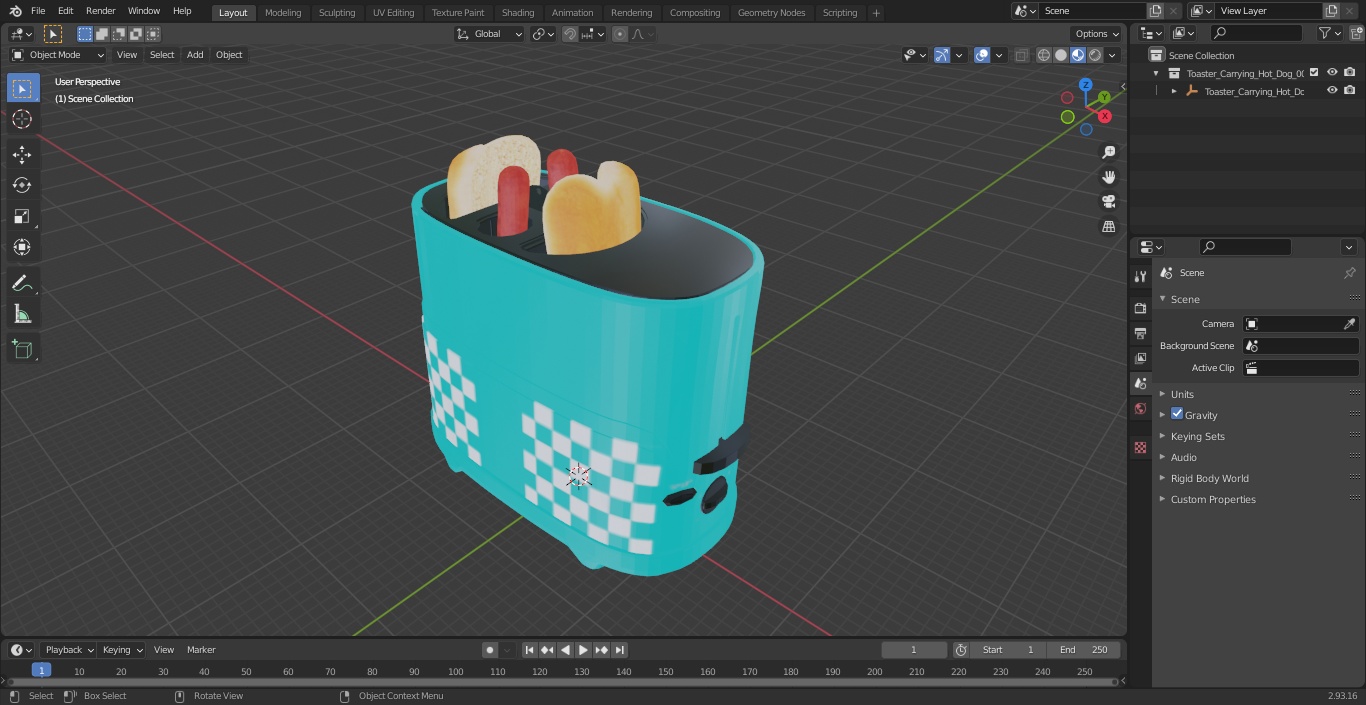Viewport: 1366px width, 705px height.
Task: Add a new workspace with plus button
Action: coord(876,13)
